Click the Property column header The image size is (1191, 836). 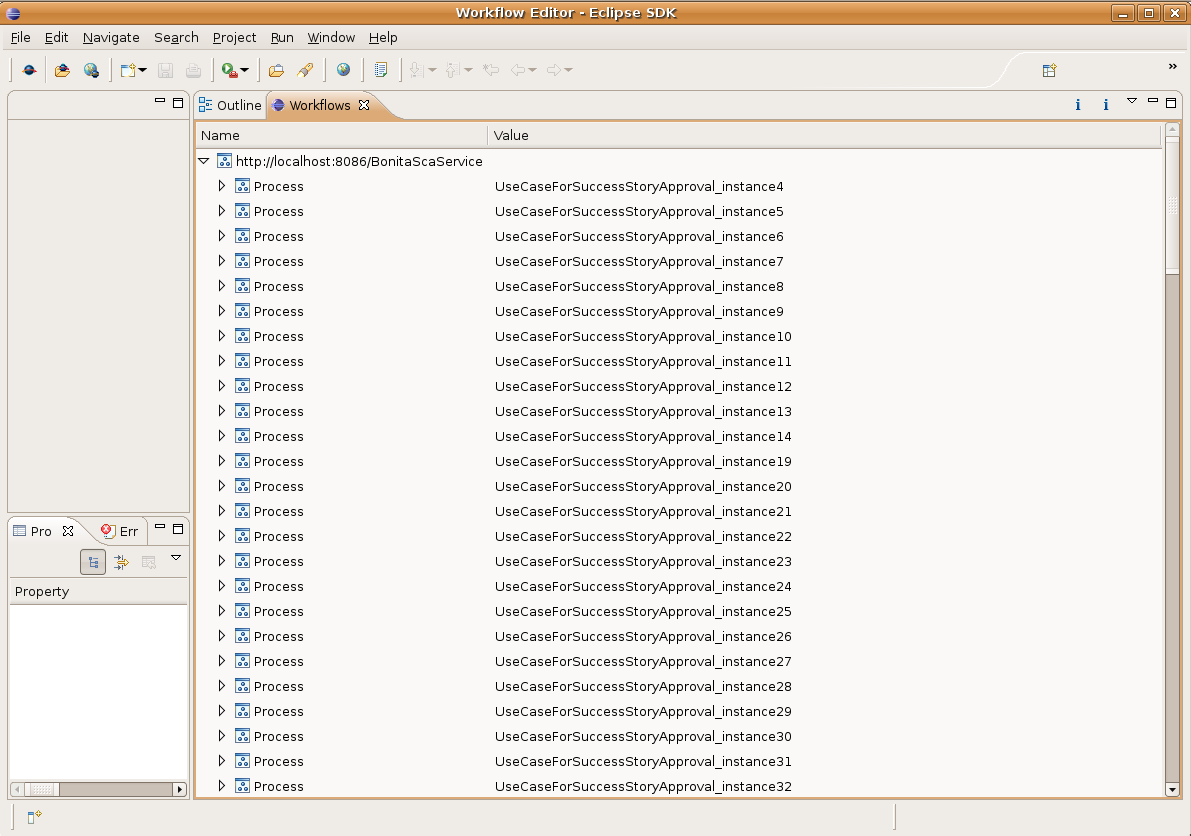click(98, 592)
